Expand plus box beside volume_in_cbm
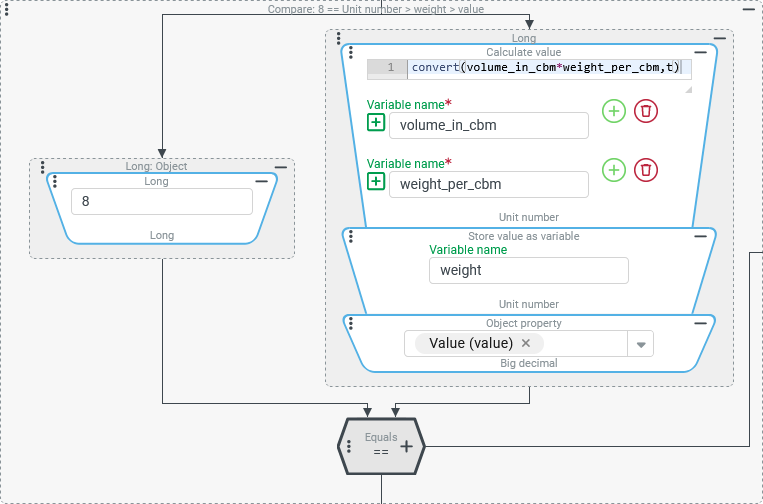 (376, 123)
